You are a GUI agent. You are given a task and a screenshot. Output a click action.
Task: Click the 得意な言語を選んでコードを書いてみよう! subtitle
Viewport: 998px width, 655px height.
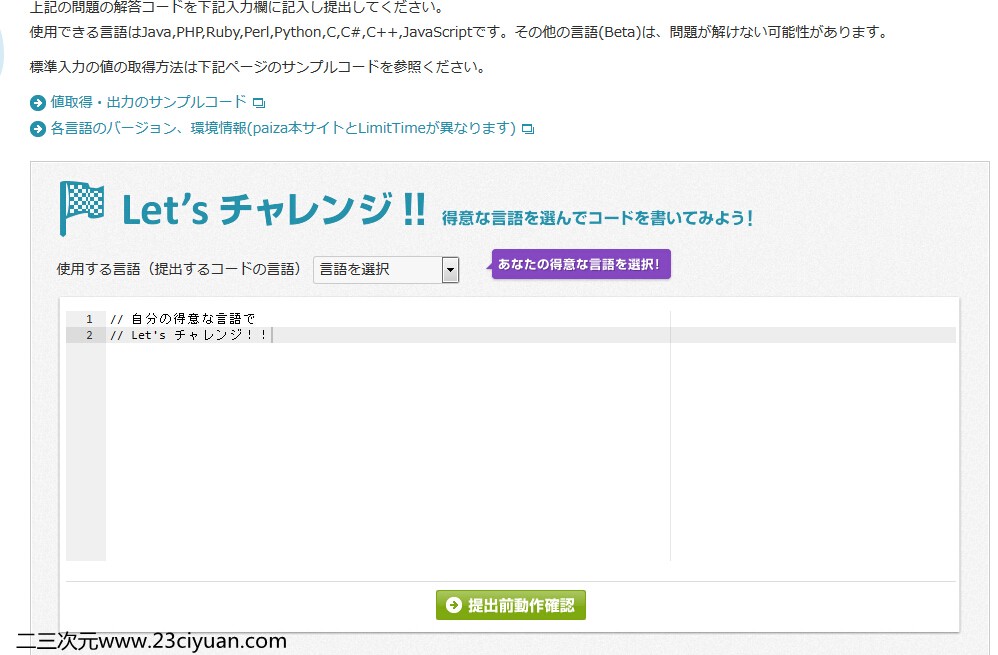tap(597, 217)
